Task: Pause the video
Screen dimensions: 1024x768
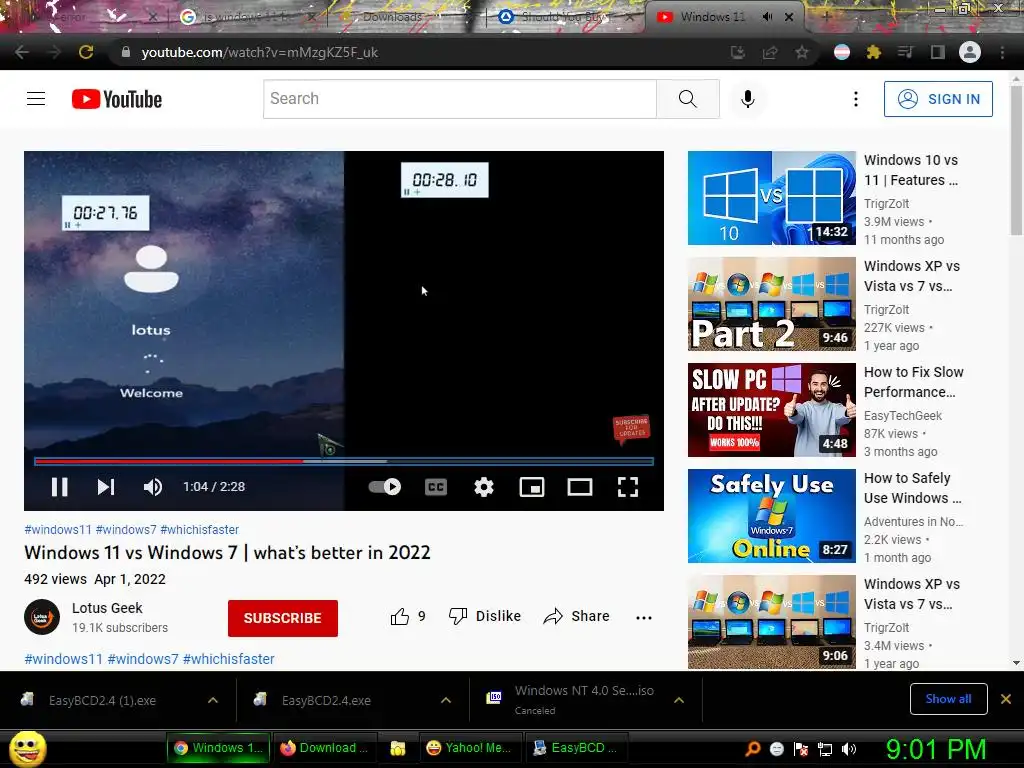Action: (x=59, y=487)
